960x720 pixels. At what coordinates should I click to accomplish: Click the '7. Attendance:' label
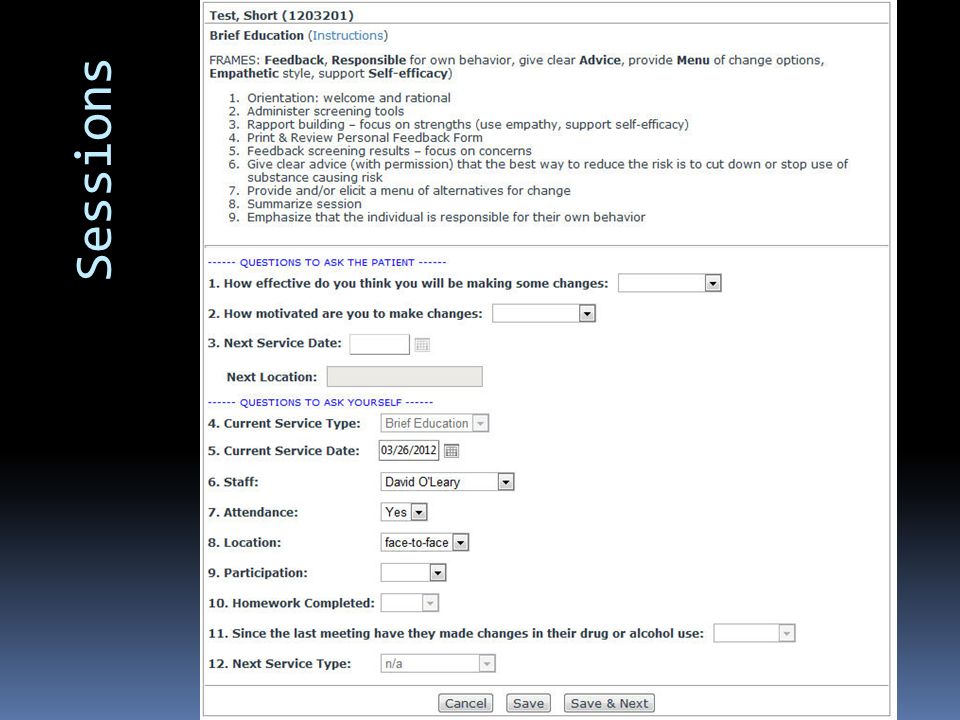253,512
